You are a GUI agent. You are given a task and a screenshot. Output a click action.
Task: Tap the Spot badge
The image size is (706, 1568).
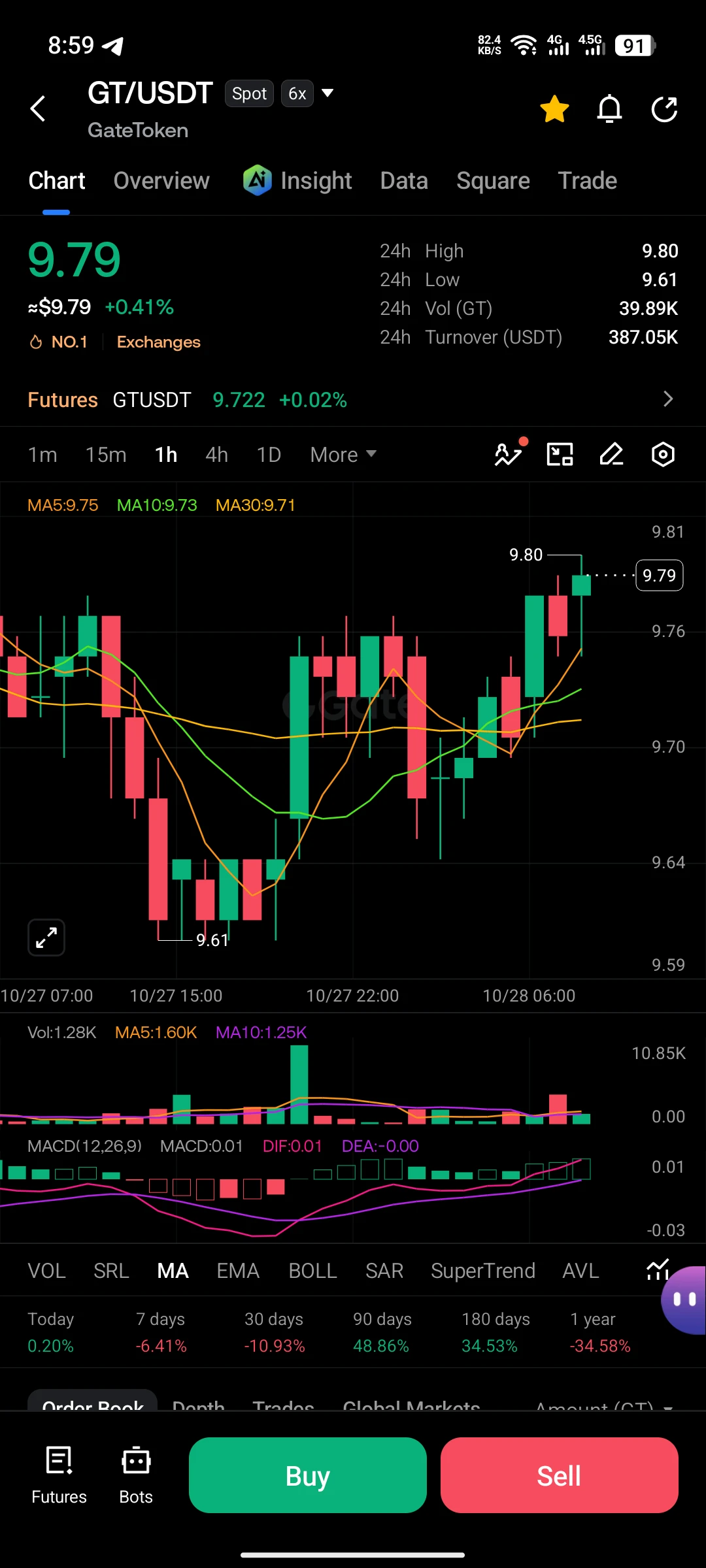coord(249,93)
